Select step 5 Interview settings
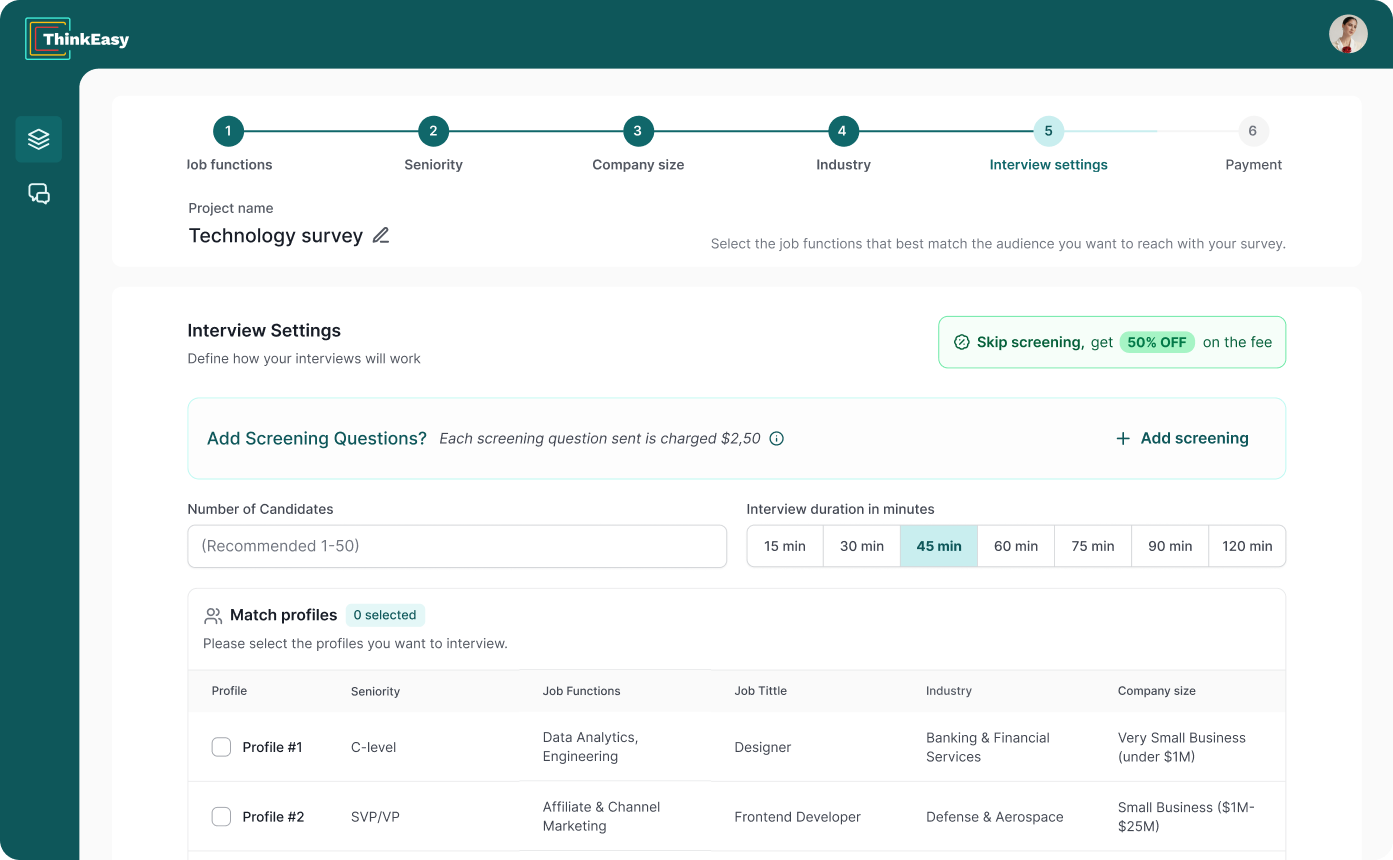 1048,131
